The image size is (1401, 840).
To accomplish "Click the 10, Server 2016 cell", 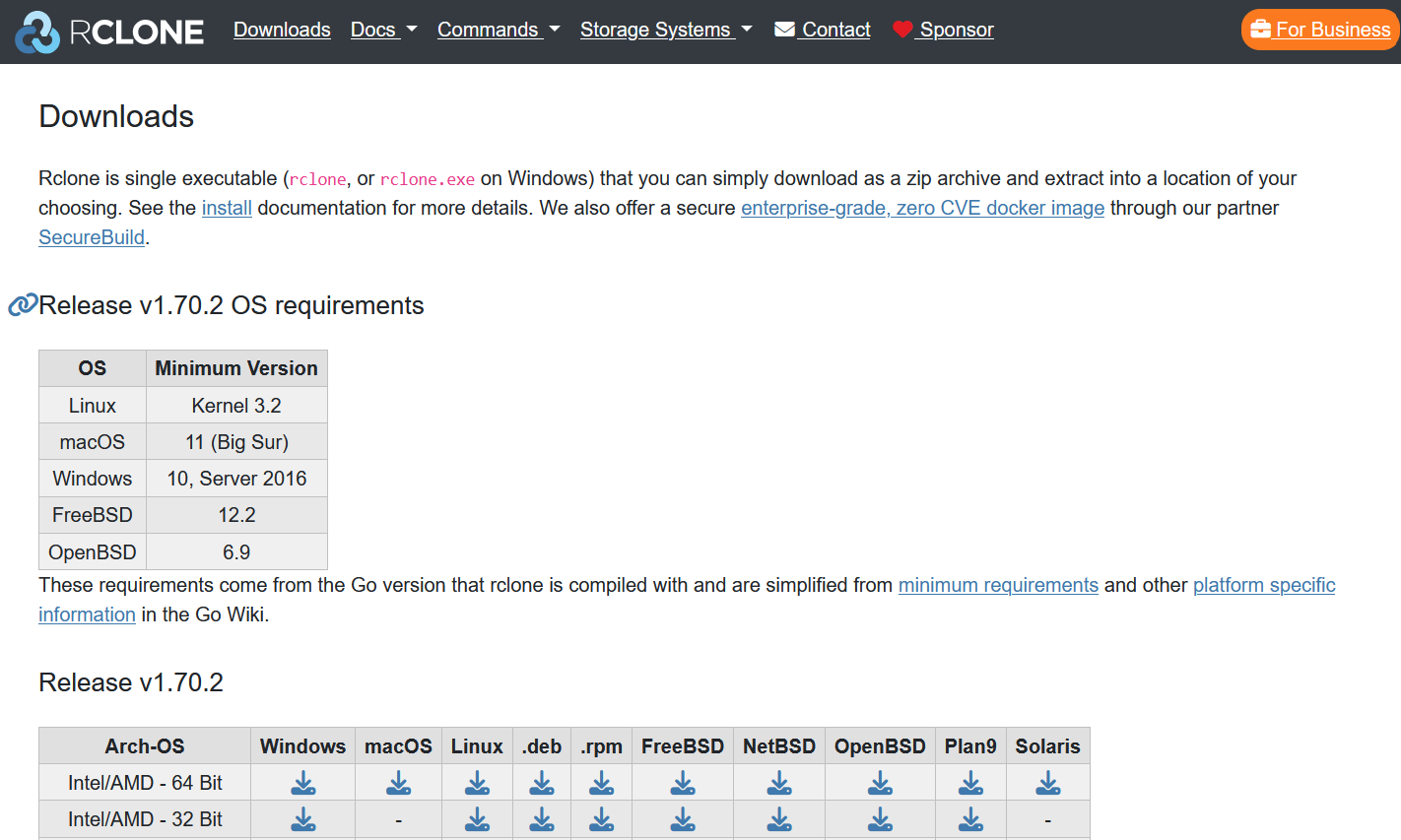I will click(x=236, y=479).
